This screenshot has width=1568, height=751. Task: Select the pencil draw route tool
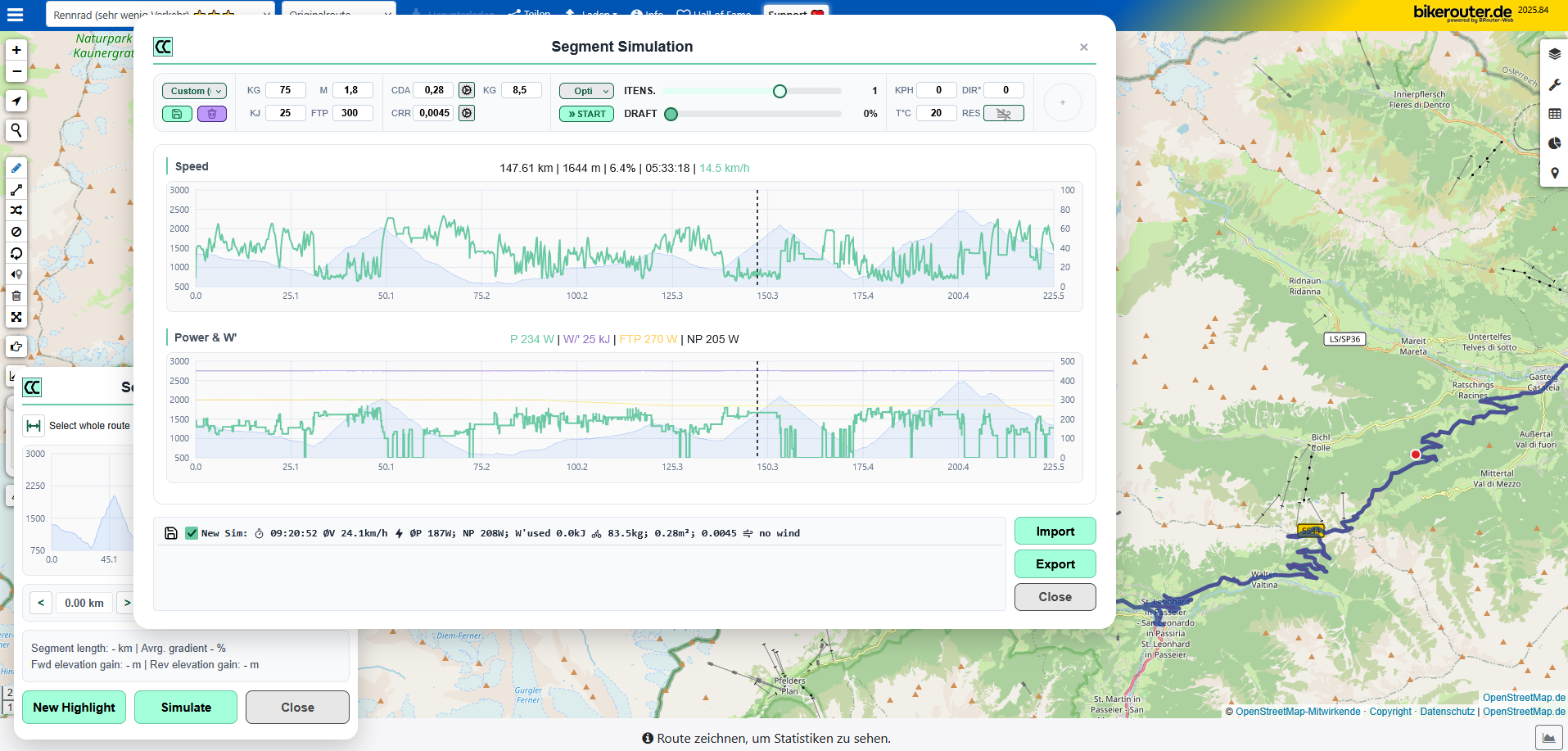click(16, 168)
